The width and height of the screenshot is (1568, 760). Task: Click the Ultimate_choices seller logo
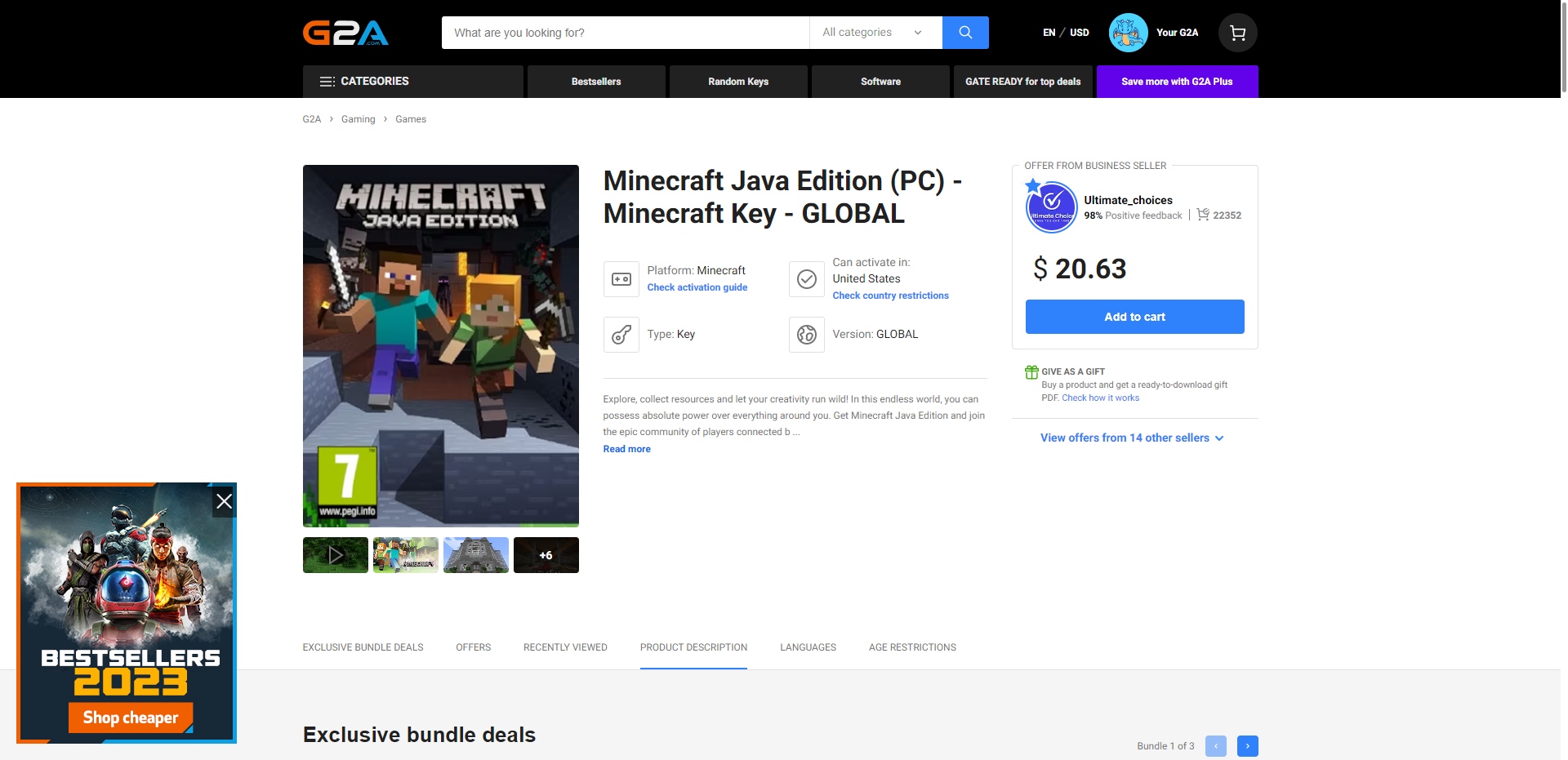1052,207
